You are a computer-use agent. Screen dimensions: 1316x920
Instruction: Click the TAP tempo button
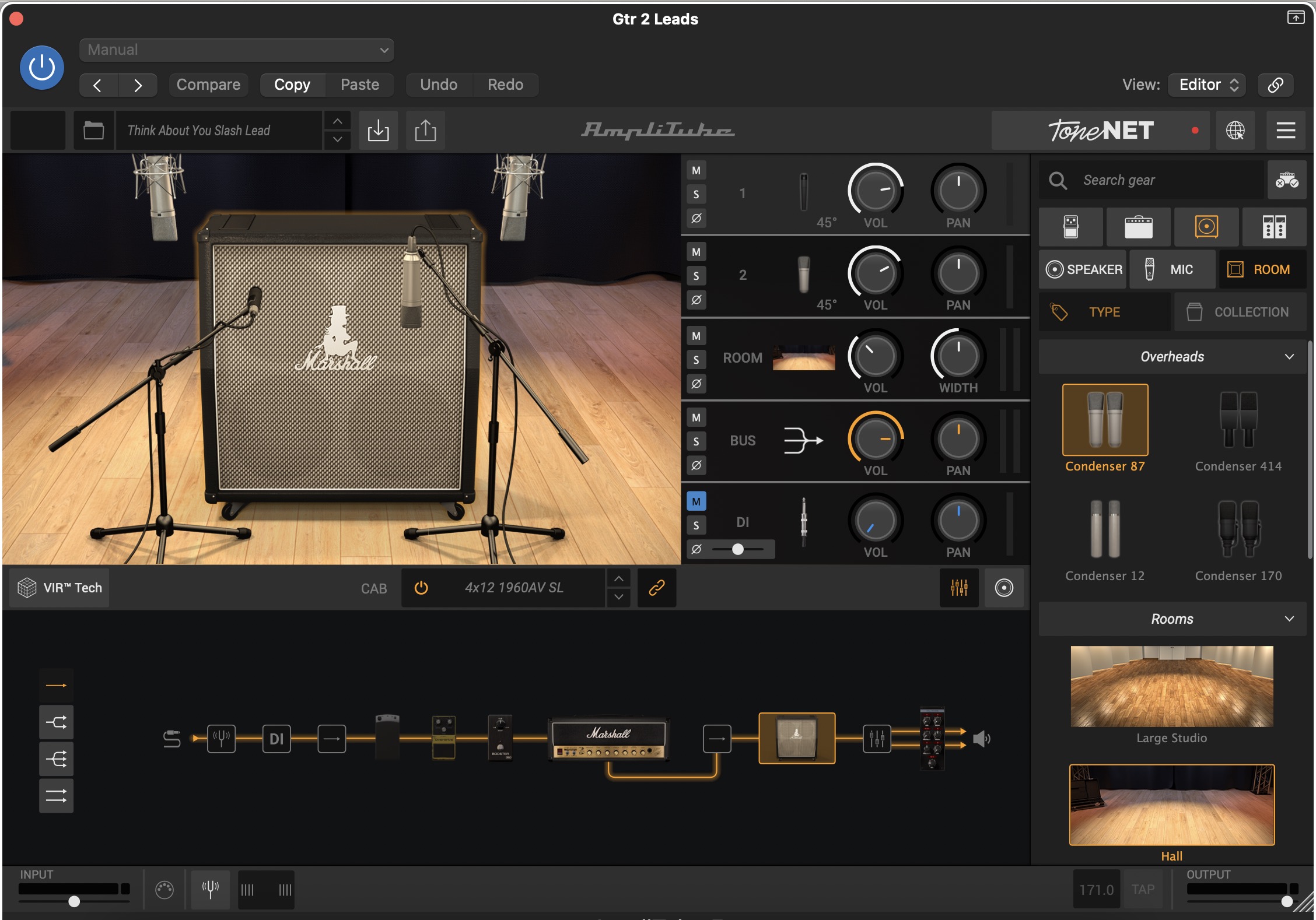coord(1143,890)
